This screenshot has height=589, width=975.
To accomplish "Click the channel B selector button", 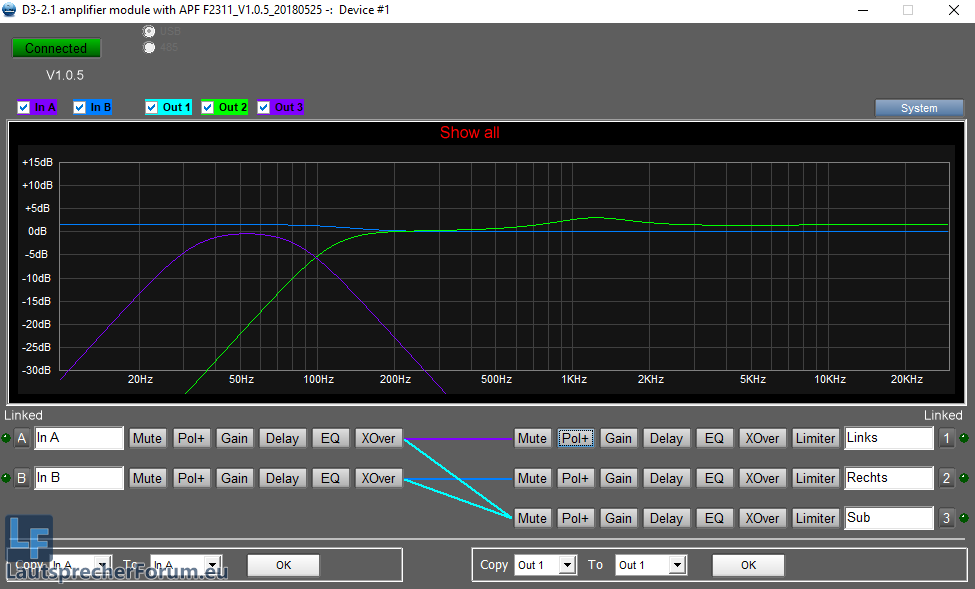I will (x=22, y=478).
